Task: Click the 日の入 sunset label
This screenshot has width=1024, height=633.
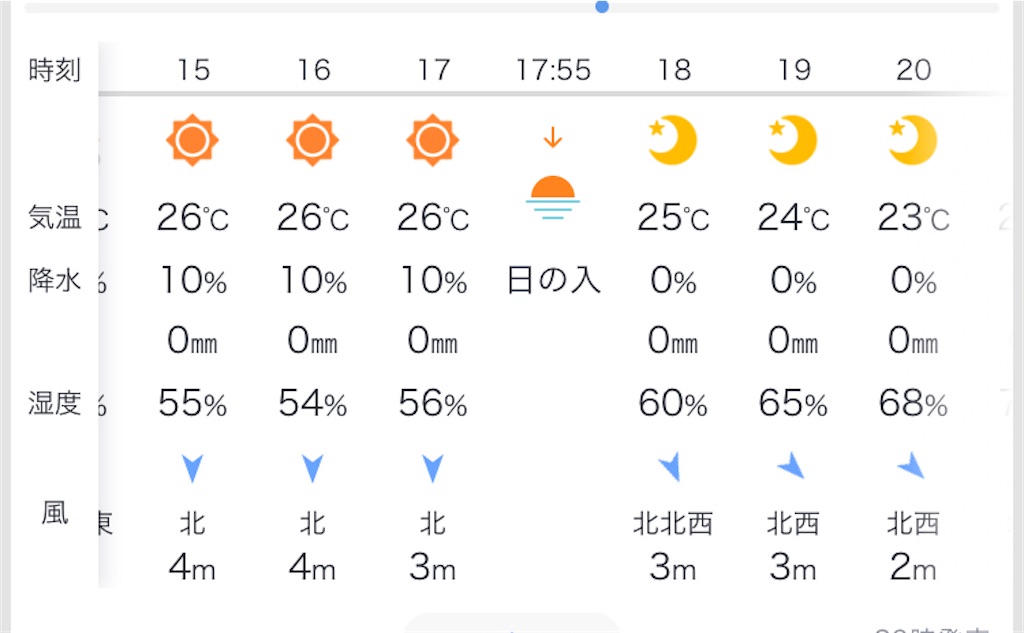Action: pyautogui.click(x=553, y=280)
